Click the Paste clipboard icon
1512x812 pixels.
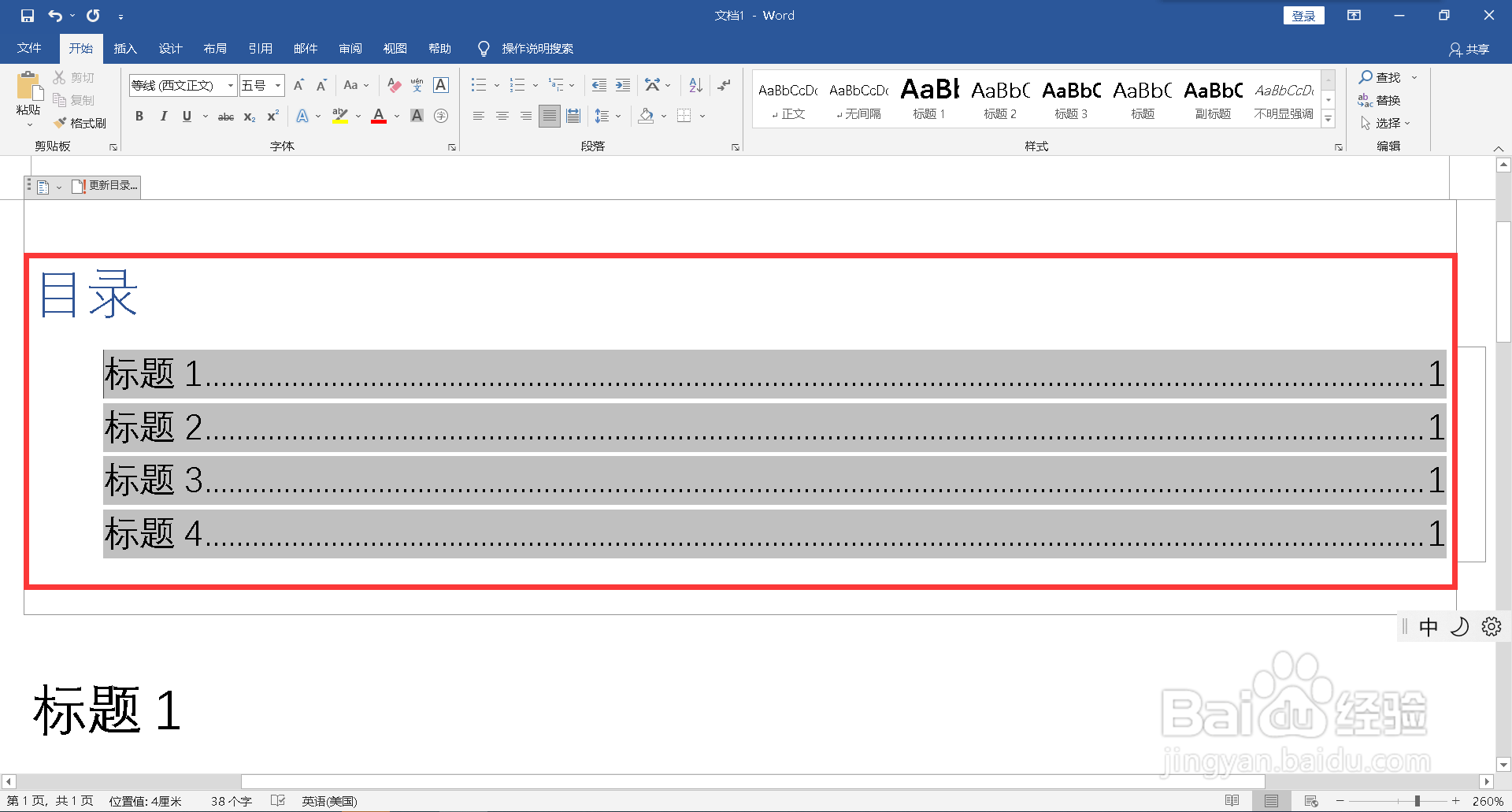pos(28,87)
